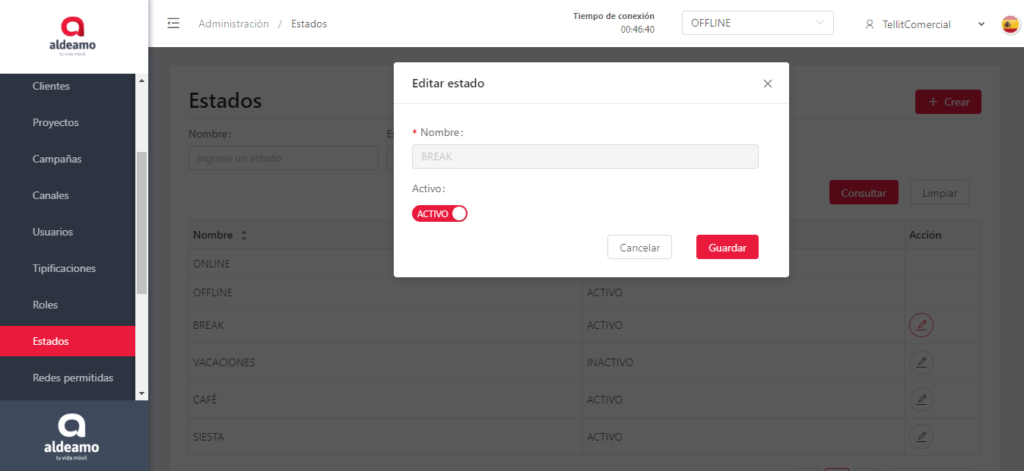Go to Tipificaciones in the sidebar
The image size is (1024, 471).
[x=64, y=268]
